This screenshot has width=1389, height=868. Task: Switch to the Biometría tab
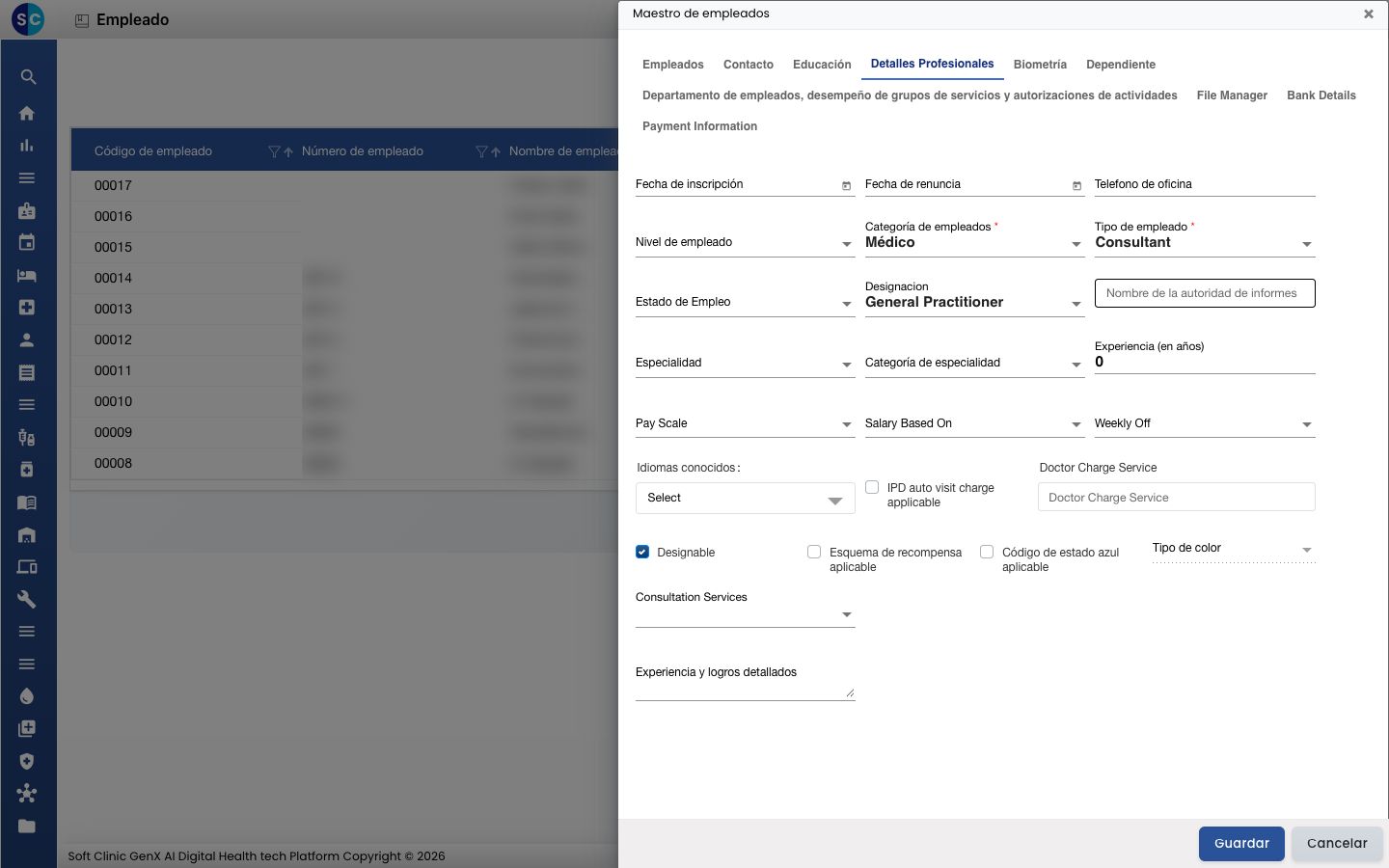pos(1040,65)
